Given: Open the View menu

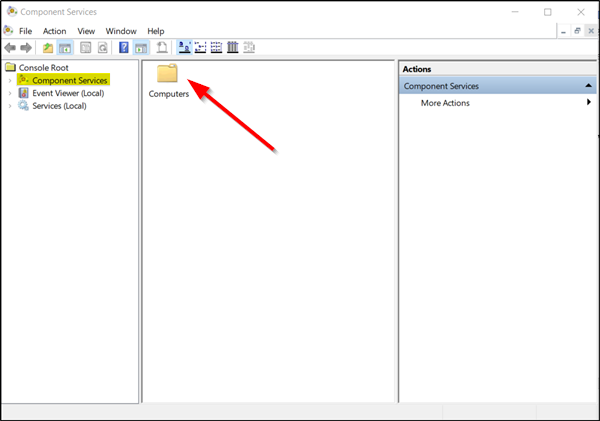Looking at the screenshot, I should click(x=86, y=31).
